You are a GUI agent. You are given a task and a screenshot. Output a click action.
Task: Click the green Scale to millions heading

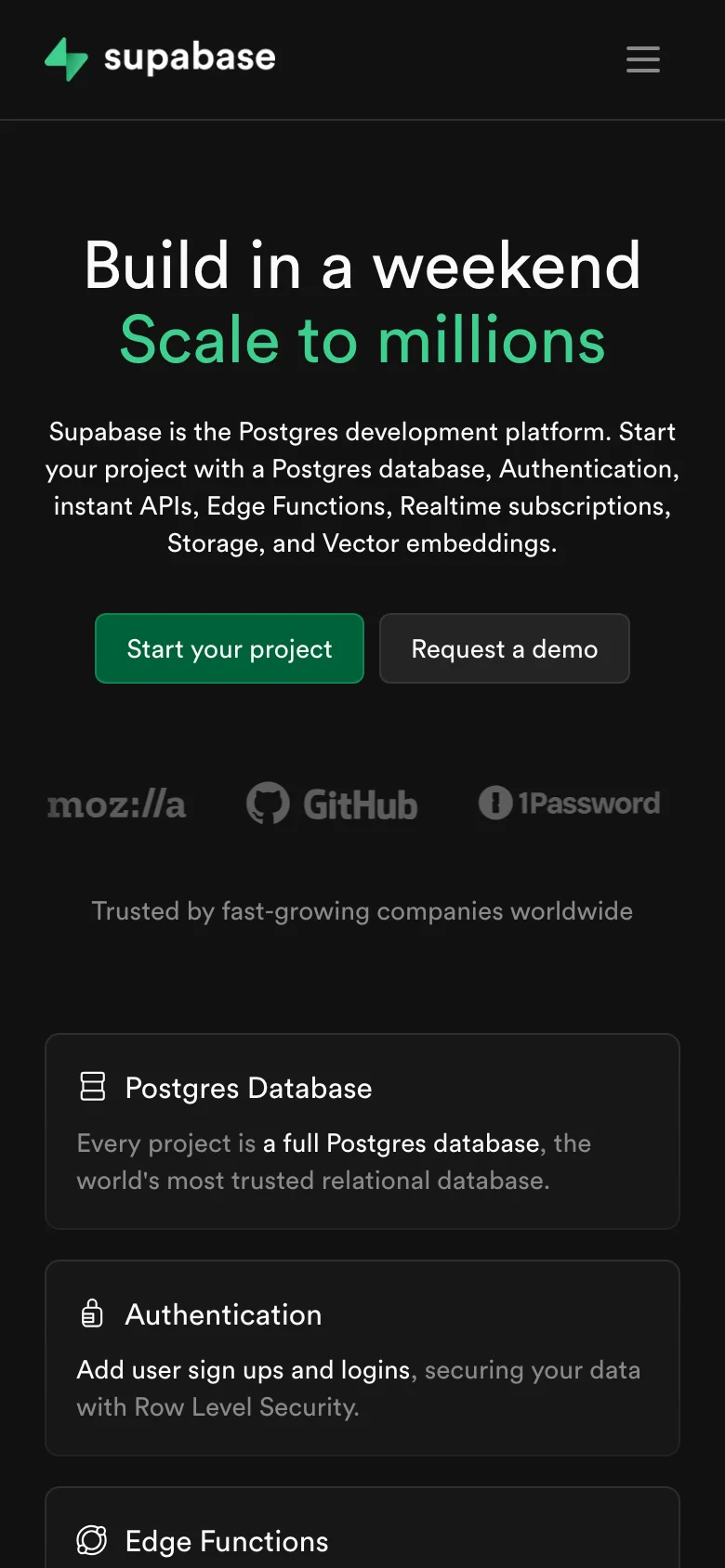pos(362,340)
